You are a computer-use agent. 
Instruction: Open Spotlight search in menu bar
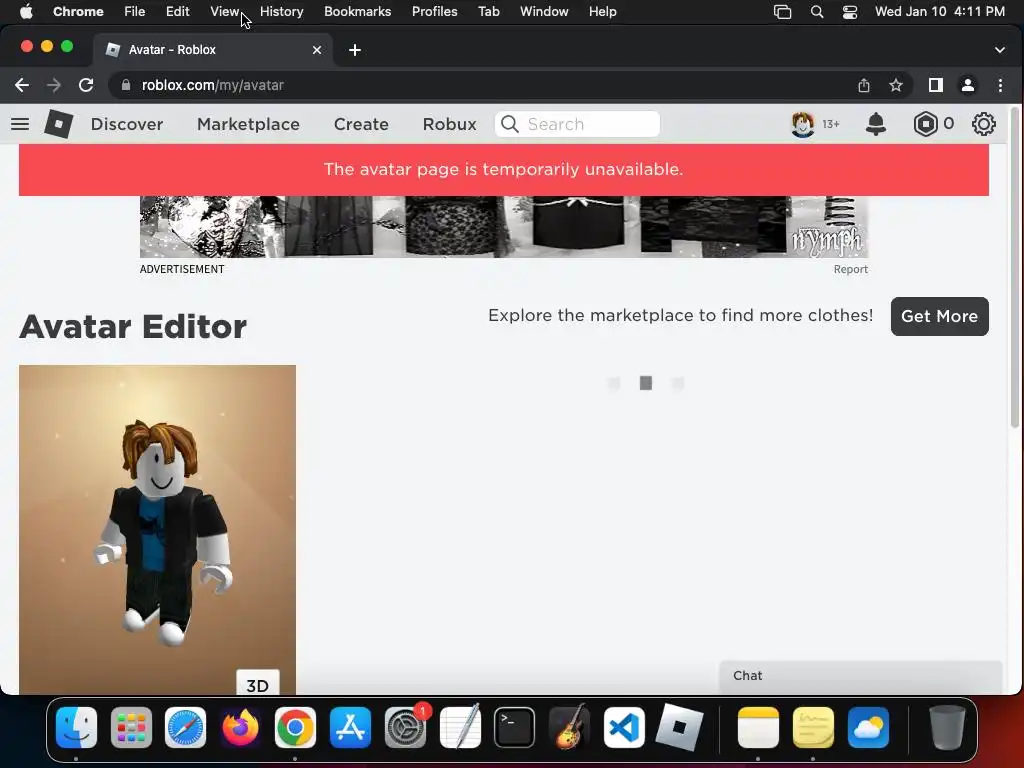(817, 12)
